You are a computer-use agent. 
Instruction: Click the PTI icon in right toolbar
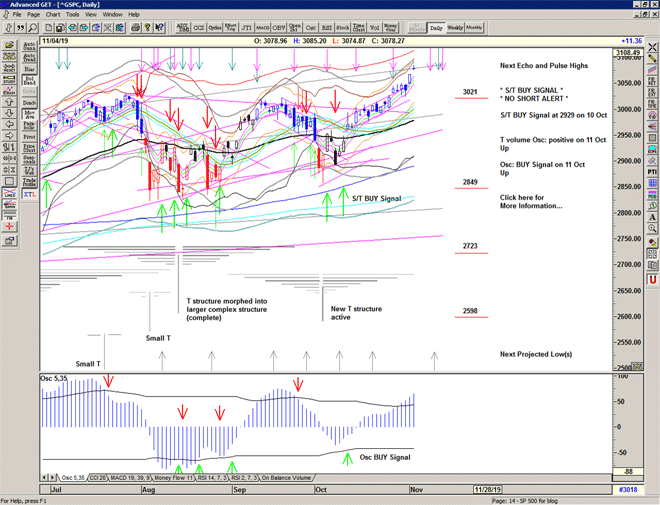652,172
